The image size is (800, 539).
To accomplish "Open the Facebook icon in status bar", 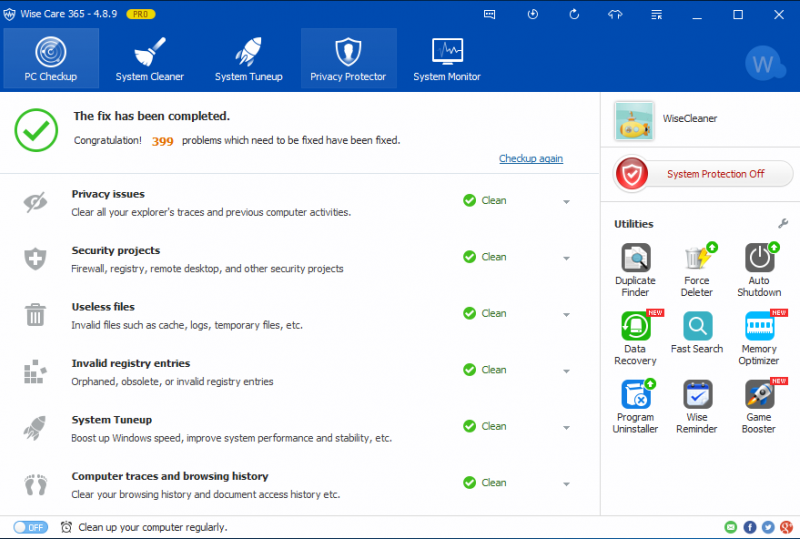I will click(x=749, y=527).
